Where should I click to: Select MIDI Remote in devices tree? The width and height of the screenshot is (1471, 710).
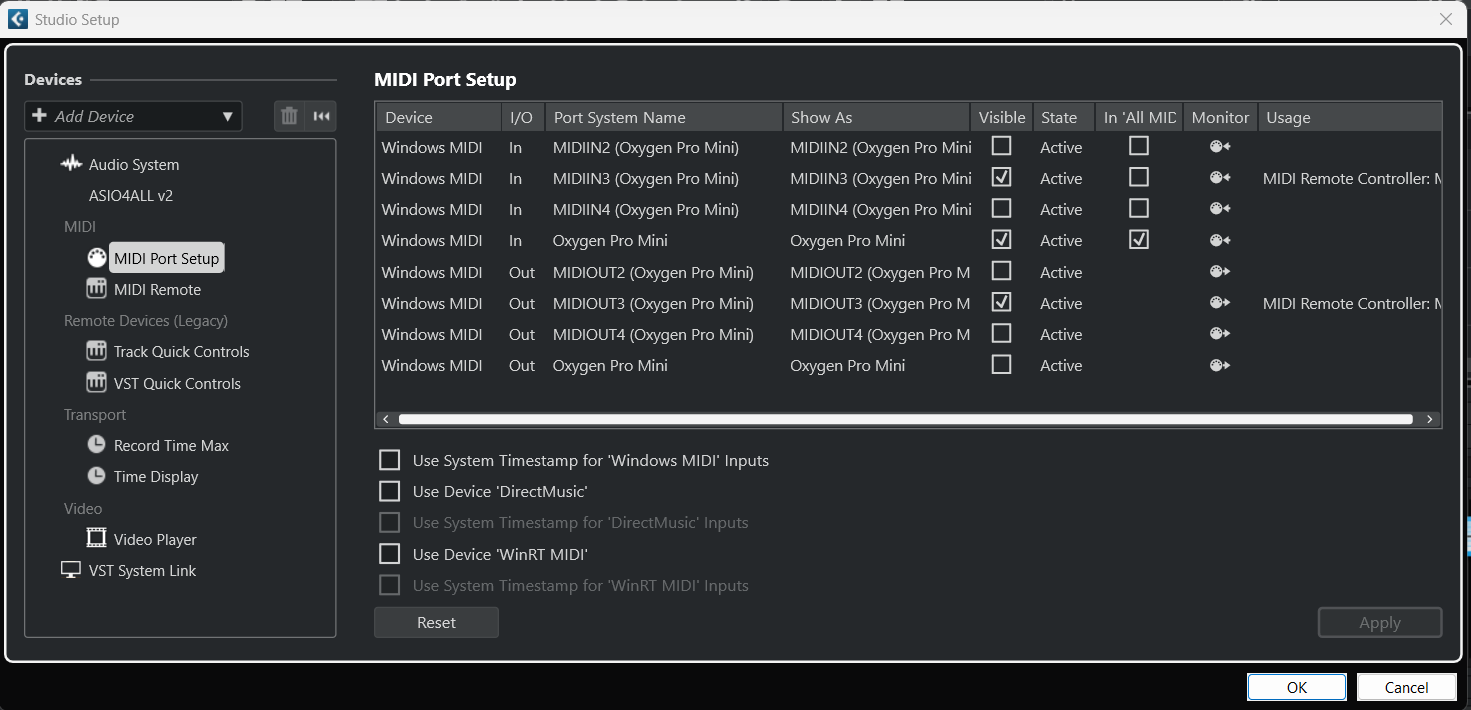point(157,289)
